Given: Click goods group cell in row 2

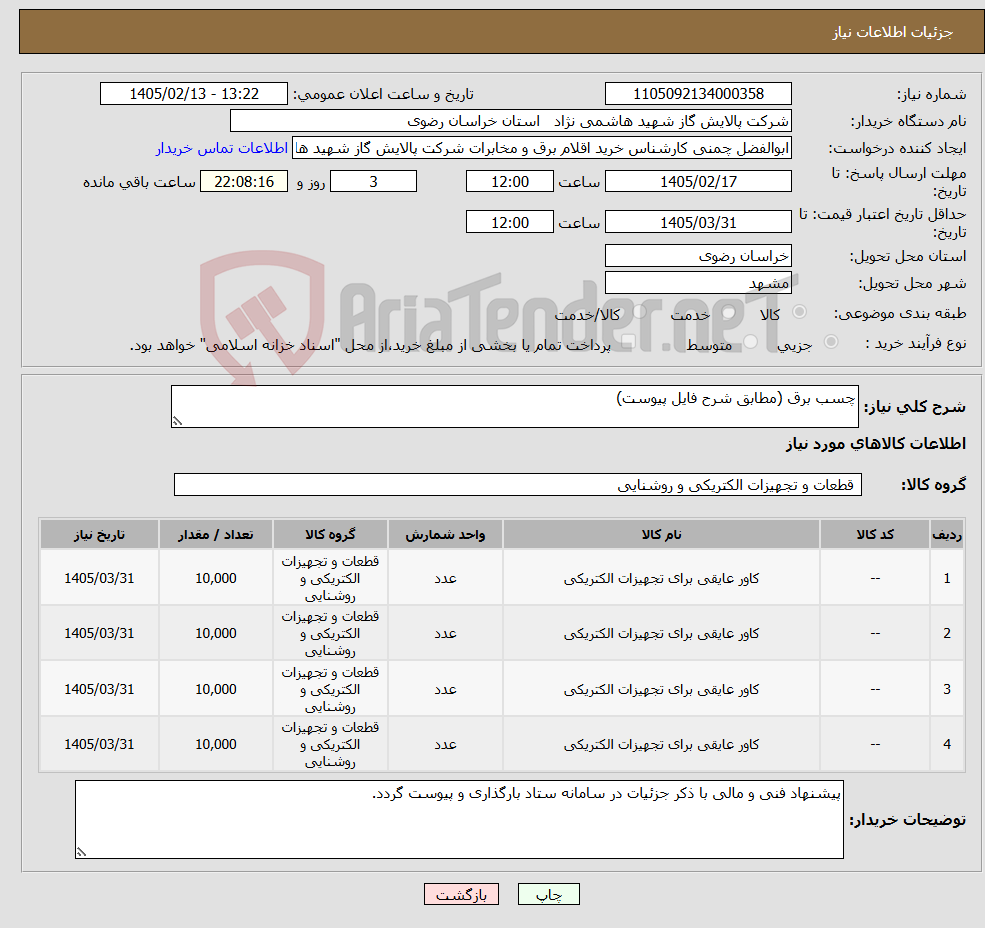Looking at the screenshot, I should 330,633.
